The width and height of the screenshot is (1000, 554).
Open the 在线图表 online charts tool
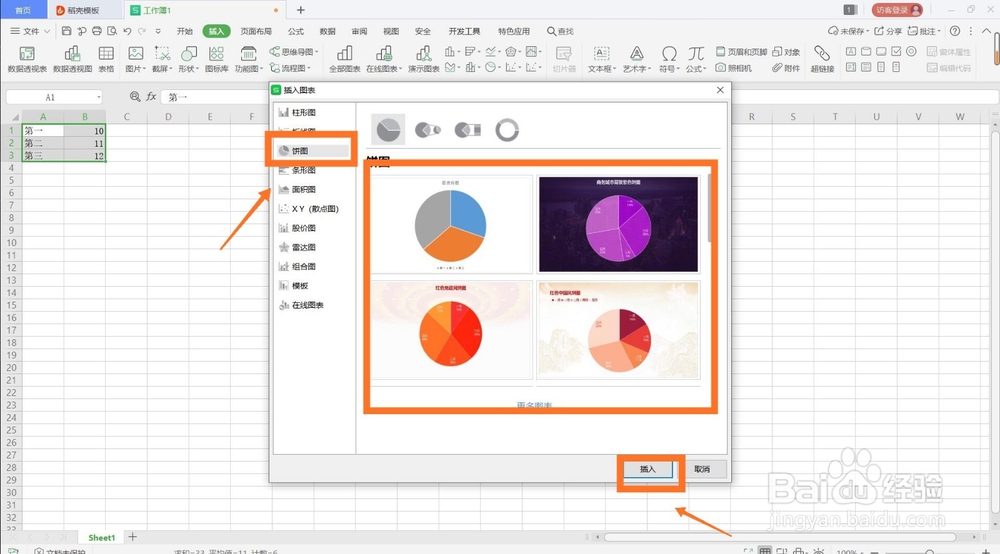[x=384, y=59]
